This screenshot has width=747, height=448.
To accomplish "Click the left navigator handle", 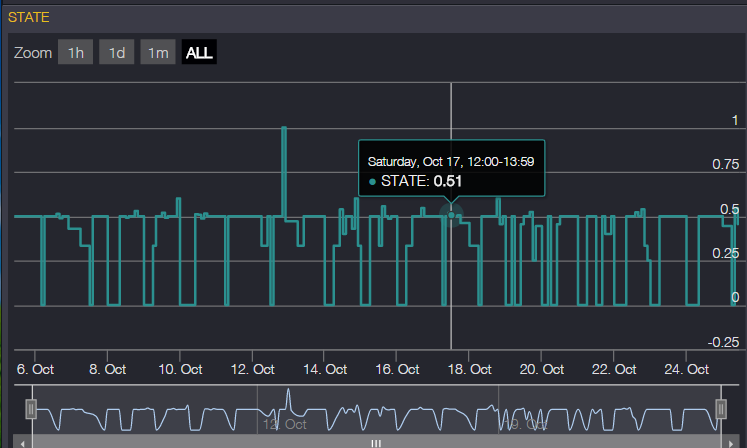I will tap(31, 409).
